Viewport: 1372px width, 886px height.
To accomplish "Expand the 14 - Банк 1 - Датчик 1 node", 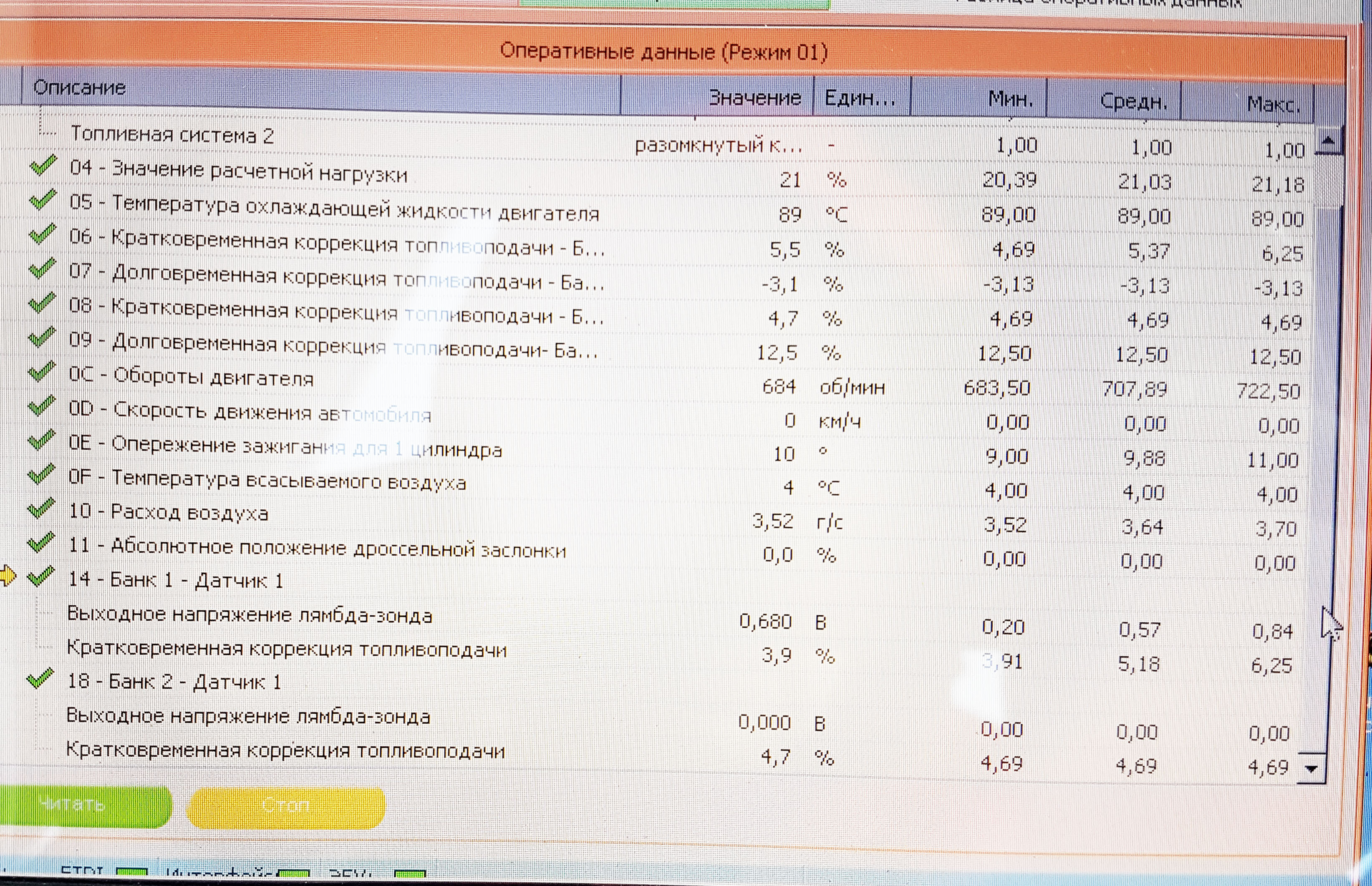I will [176, 580].
